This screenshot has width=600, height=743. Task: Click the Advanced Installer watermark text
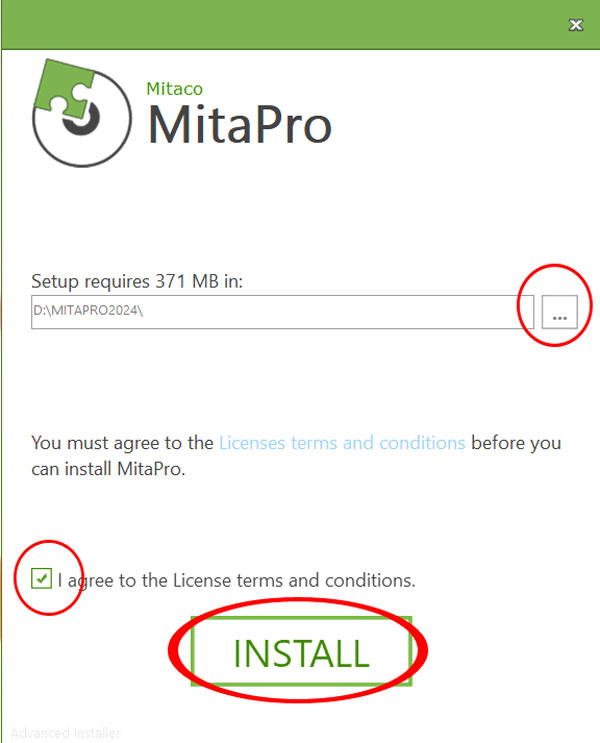tap(65, 733)
